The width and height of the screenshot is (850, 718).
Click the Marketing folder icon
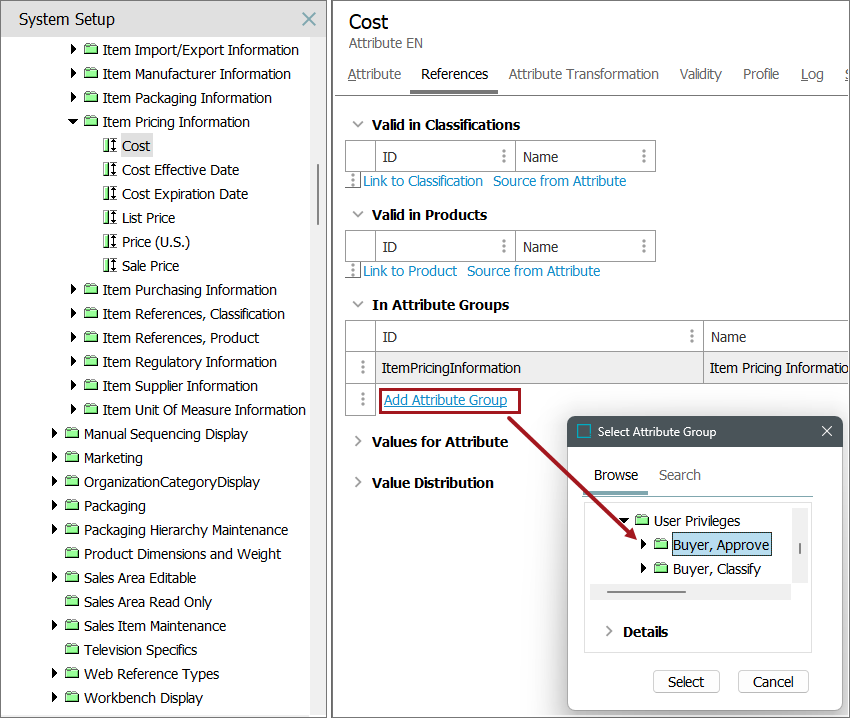72,458
